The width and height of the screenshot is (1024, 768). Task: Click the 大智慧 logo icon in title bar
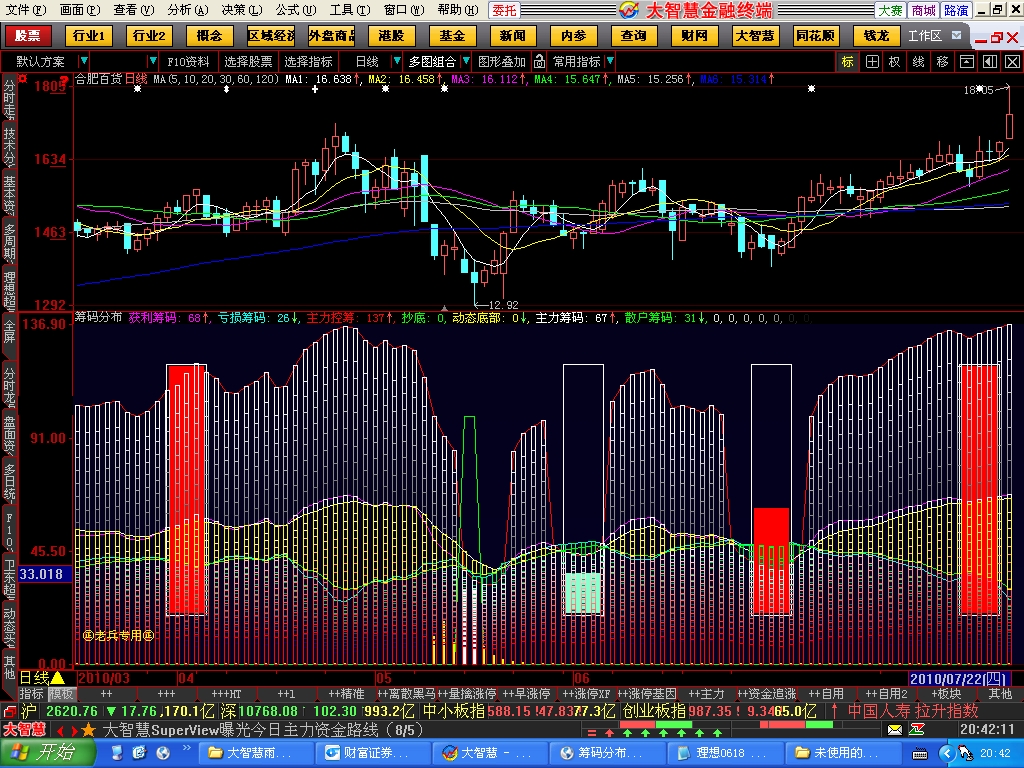630,10
